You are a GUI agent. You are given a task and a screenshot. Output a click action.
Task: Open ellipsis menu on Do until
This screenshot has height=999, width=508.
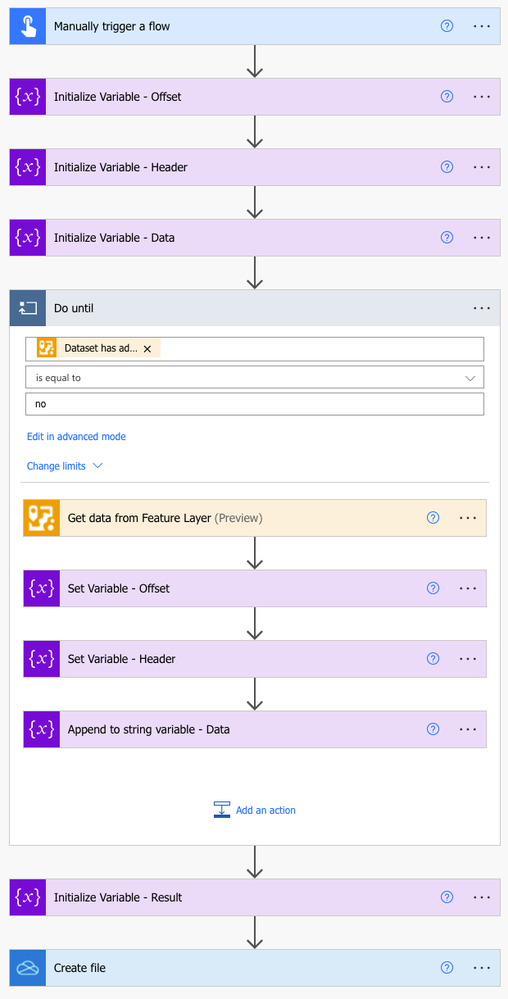(482, 308)
